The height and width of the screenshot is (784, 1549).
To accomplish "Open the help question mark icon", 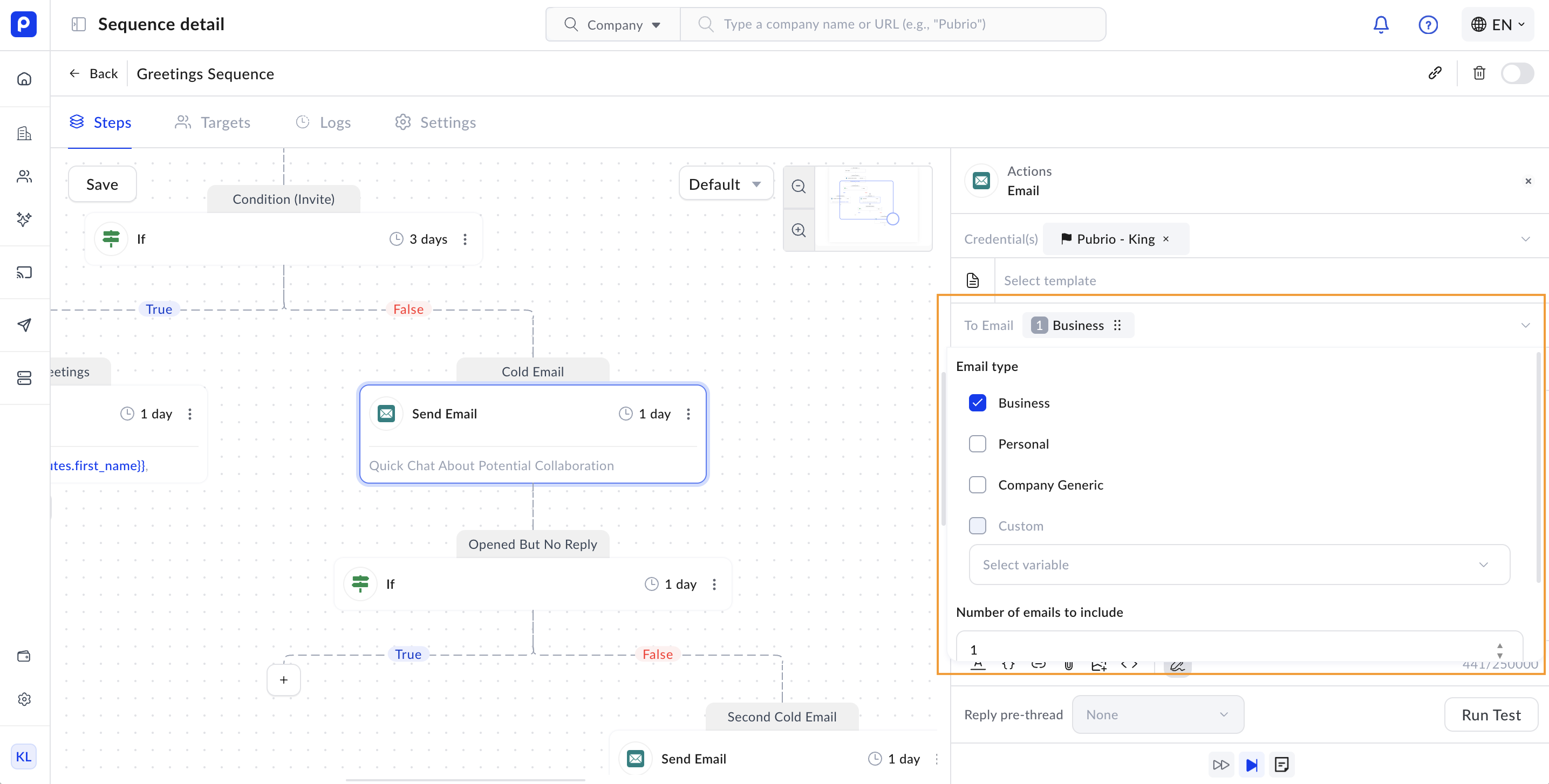I will 1428,25.
